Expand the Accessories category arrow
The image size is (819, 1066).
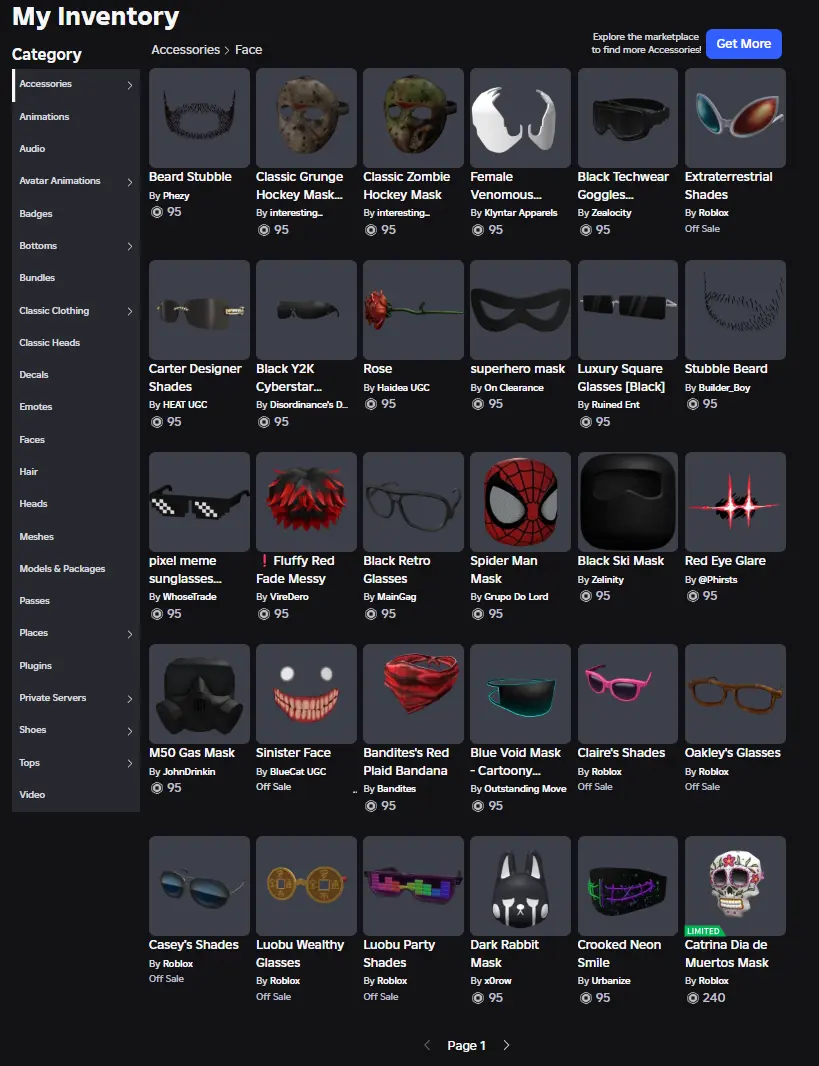coord(130,85)
